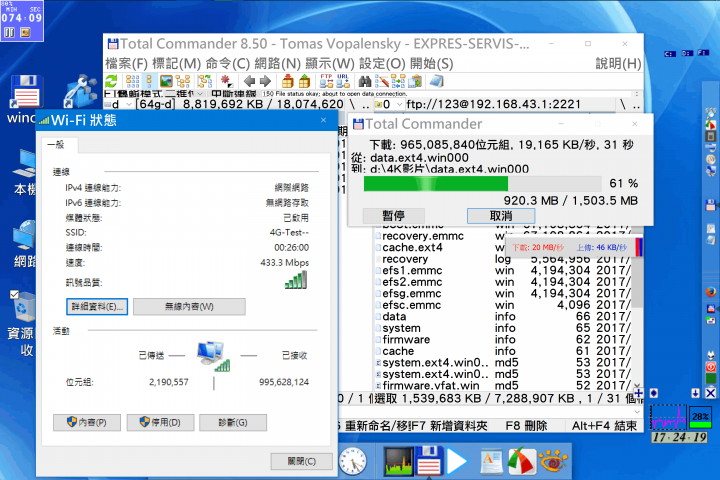Go forward with the right arrow icon
The height and width of the screenshot is (480, 720).
click(265, 82)
